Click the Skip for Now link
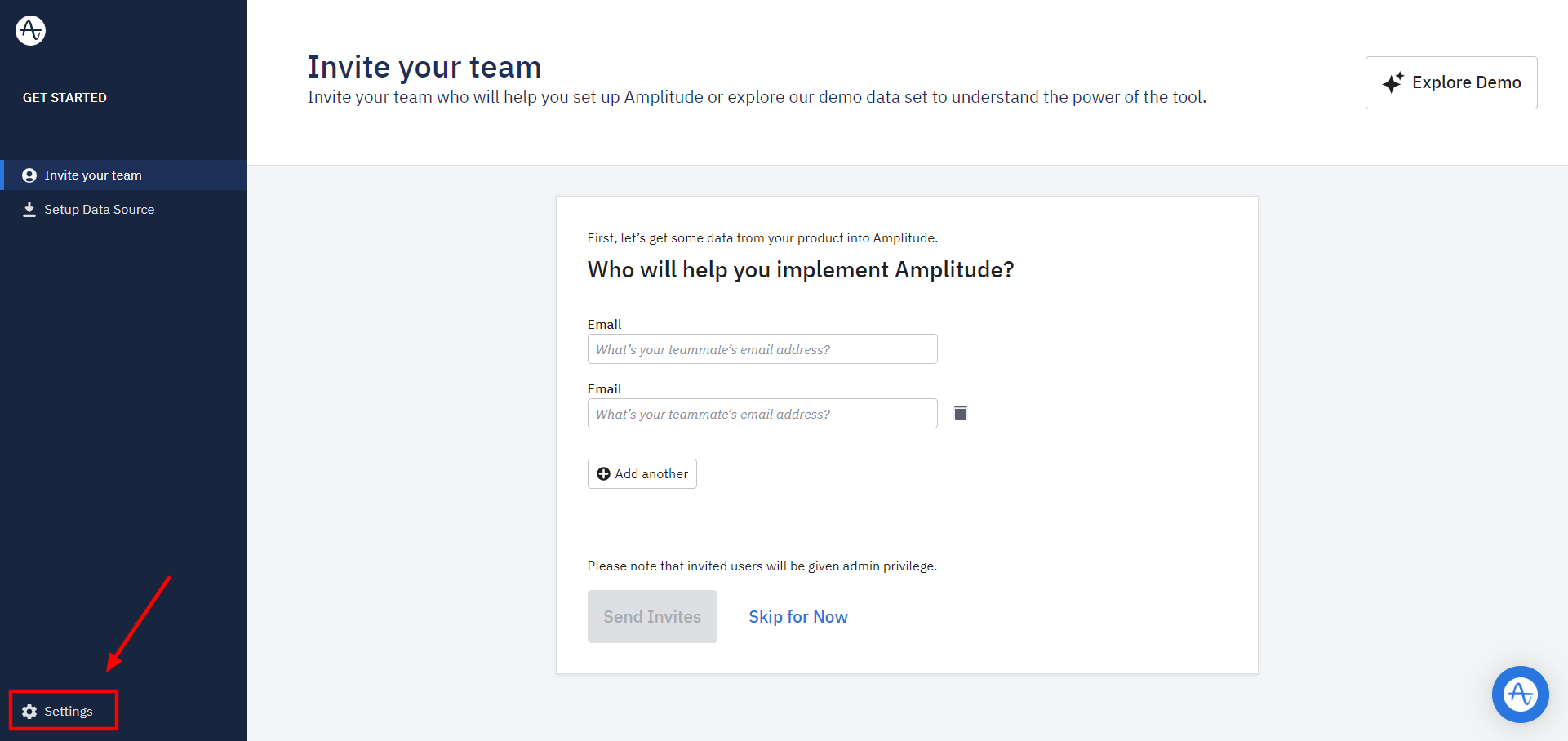Screen dimensions: 1568x741 click(798, 617)
